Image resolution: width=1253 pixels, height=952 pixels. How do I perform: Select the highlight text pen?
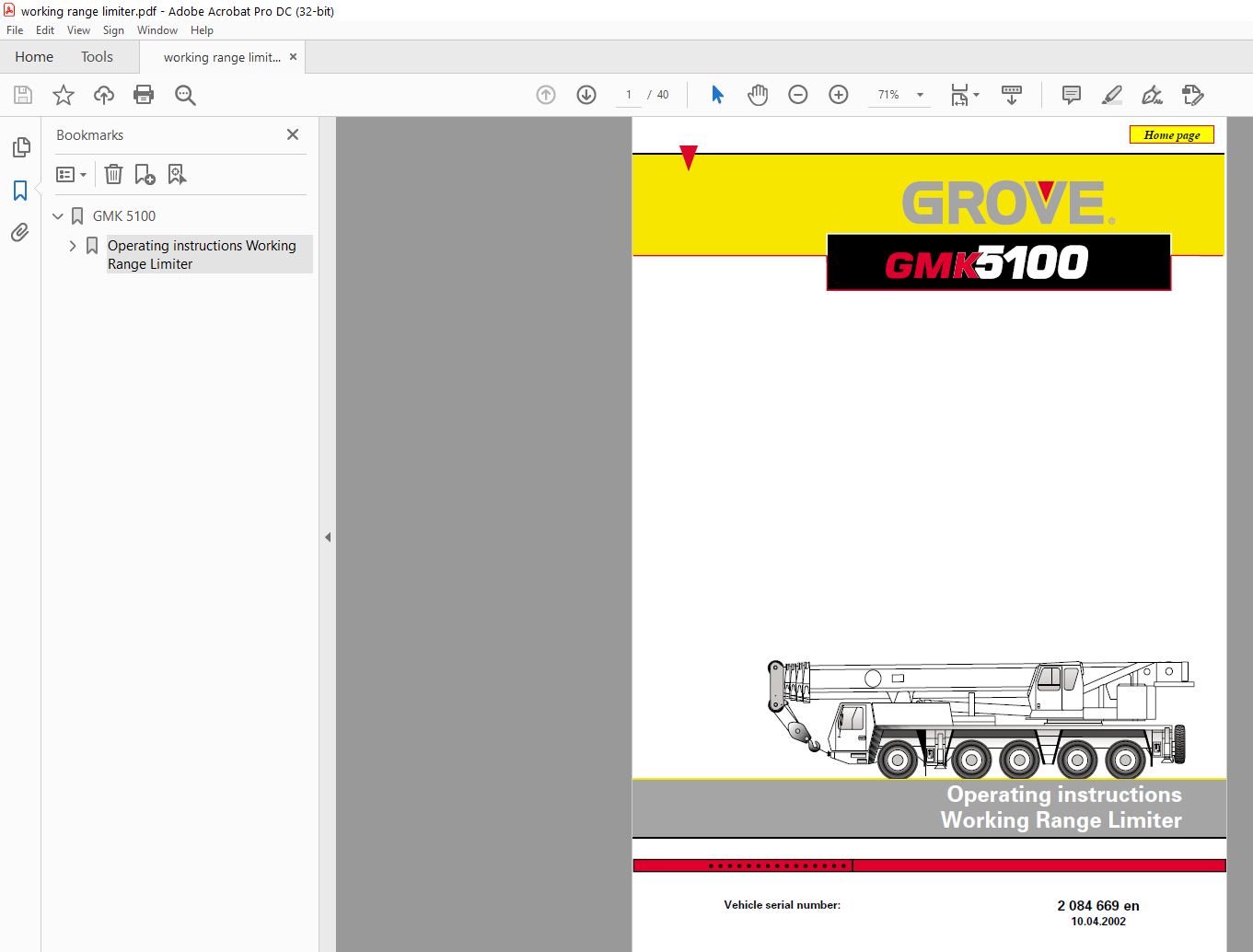click(x=1112, y=95)
